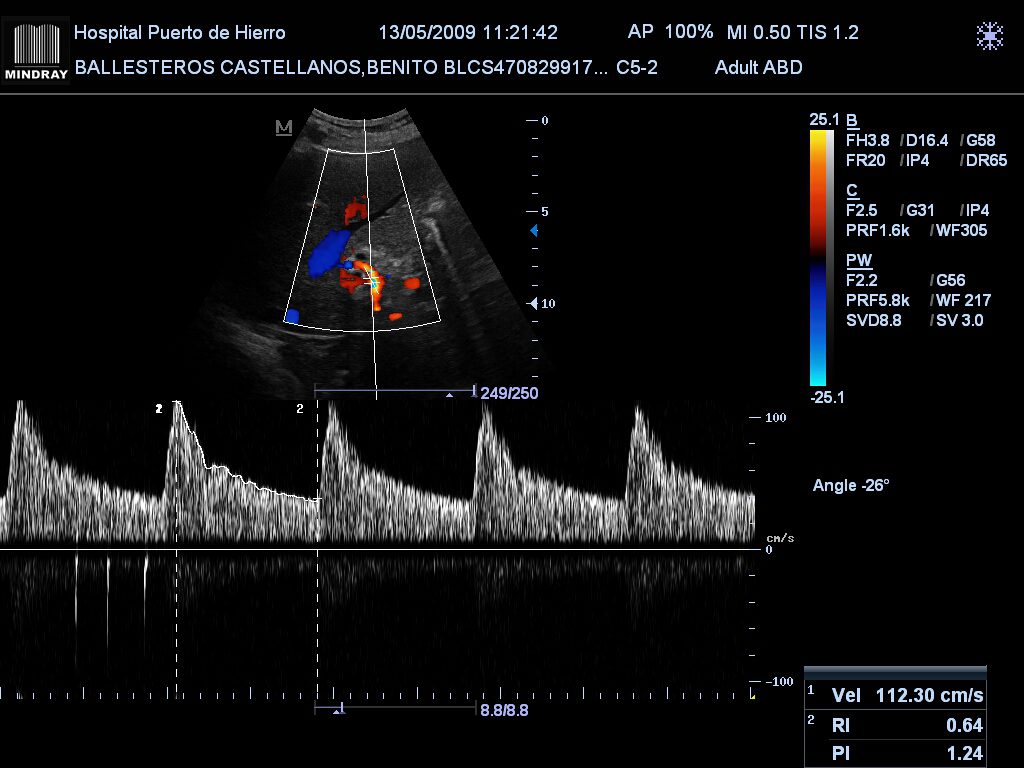The width and height of the screenshot is (1024, 768).
Task: Click the PRF5.8k pulsed wave parameter
Action: point(878,301)
